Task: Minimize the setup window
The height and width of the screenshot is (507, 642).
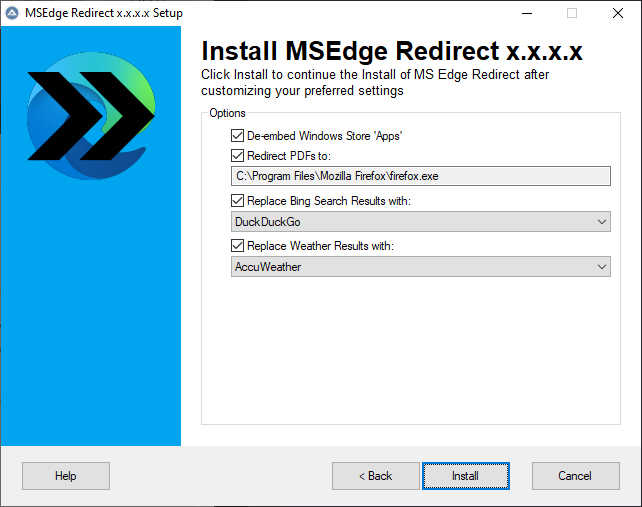Action: click(x=527, y=13)
